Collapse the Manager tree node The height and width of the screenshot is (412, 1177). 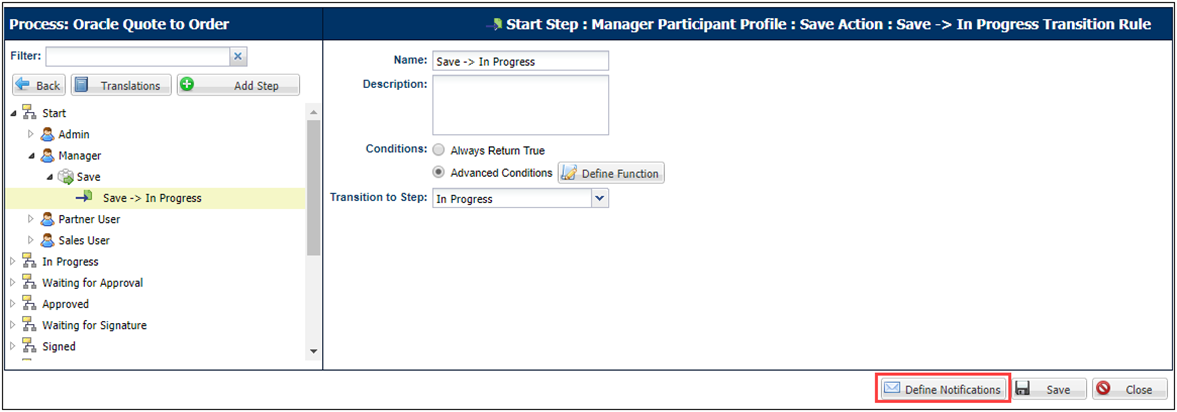coord(31,156)
